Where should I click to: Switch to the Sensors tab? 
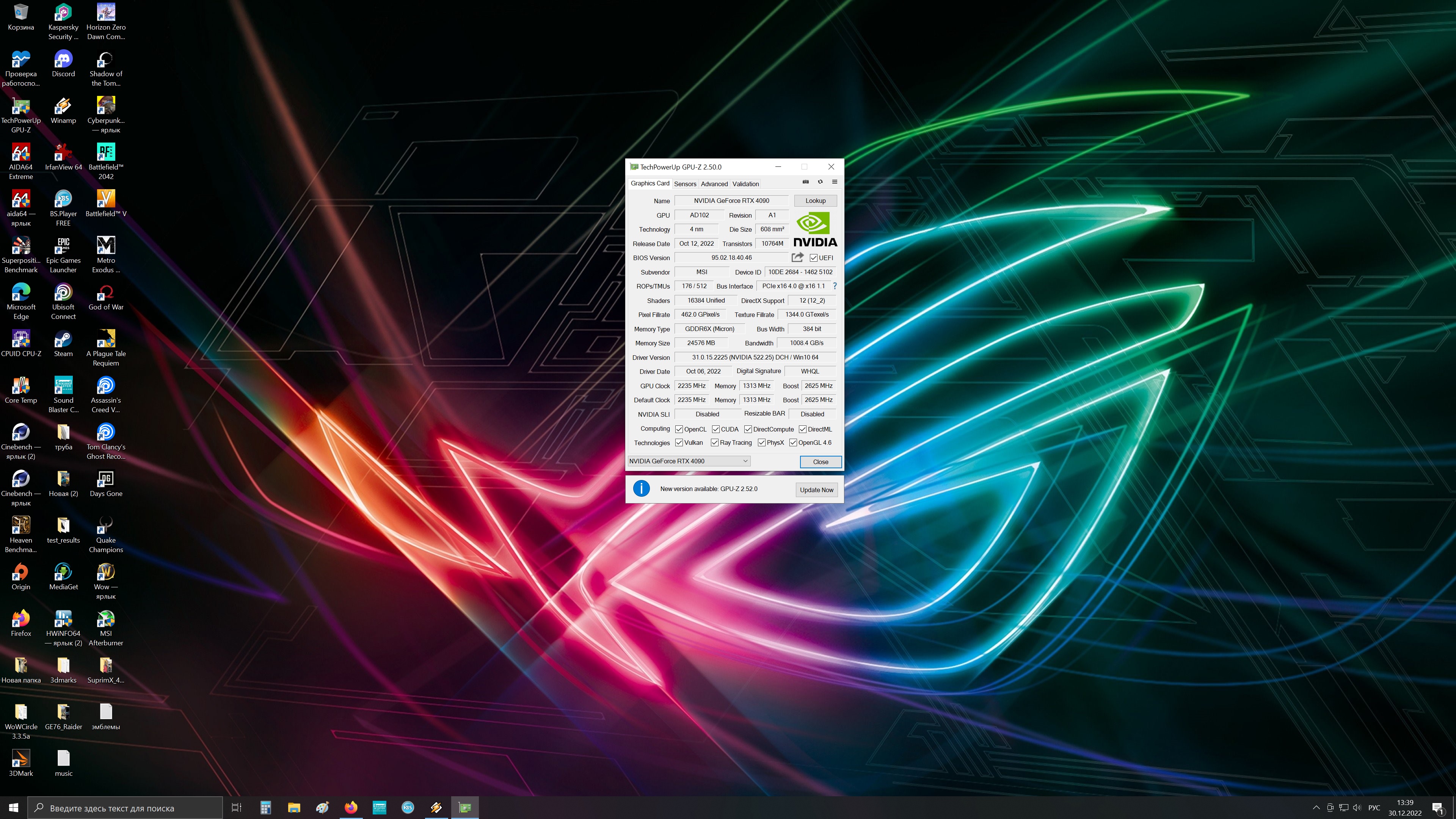[x=685, y=184]
